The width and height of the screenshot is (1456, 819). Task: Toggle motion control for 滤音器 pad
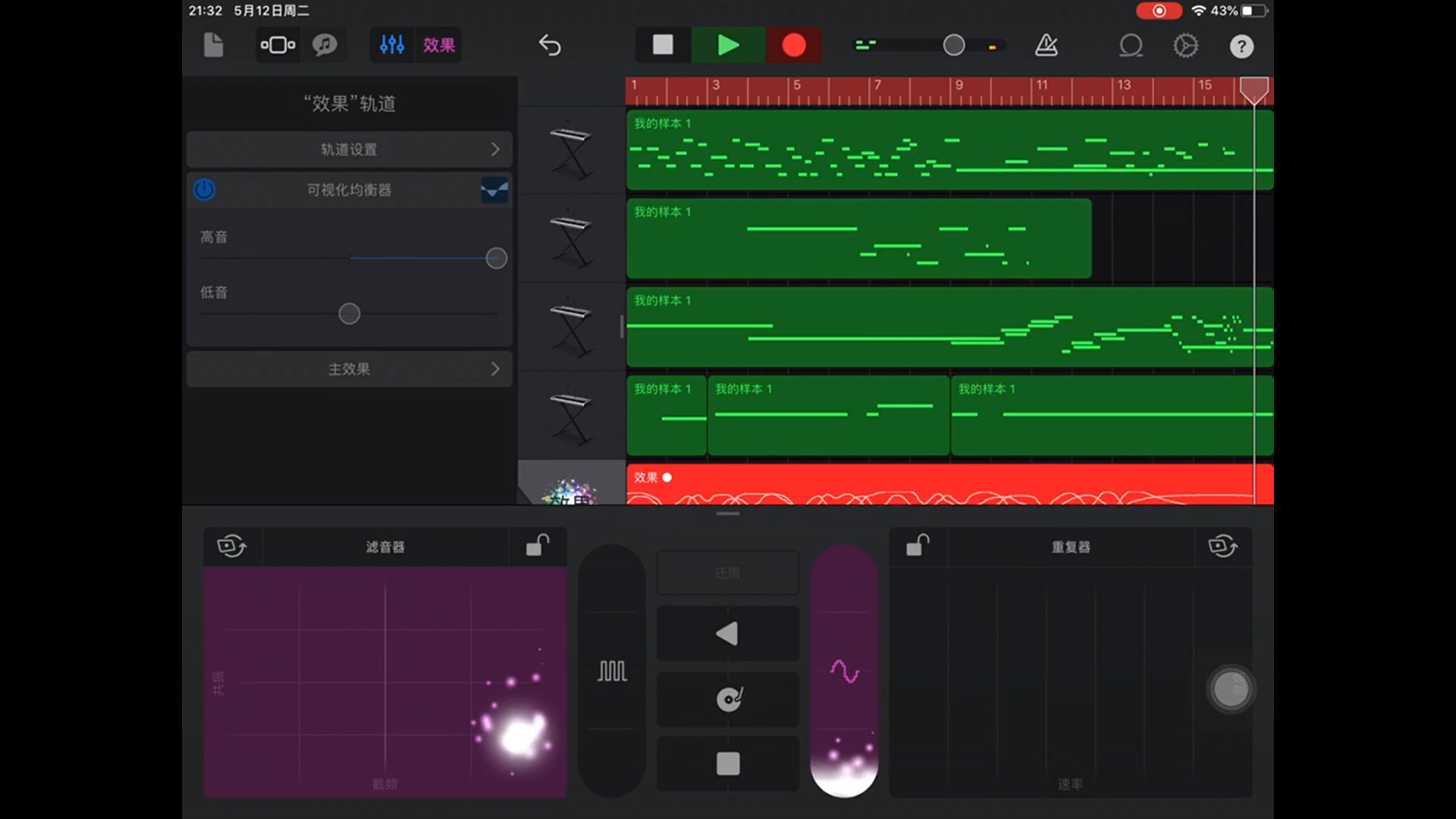point(232,546)
